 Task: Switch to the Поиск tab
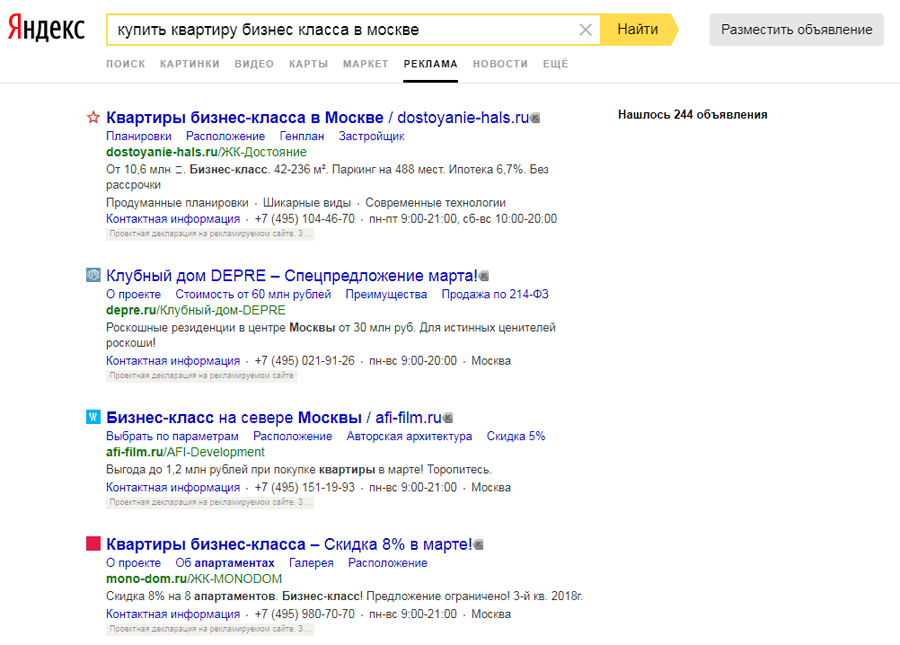point(126,64)
